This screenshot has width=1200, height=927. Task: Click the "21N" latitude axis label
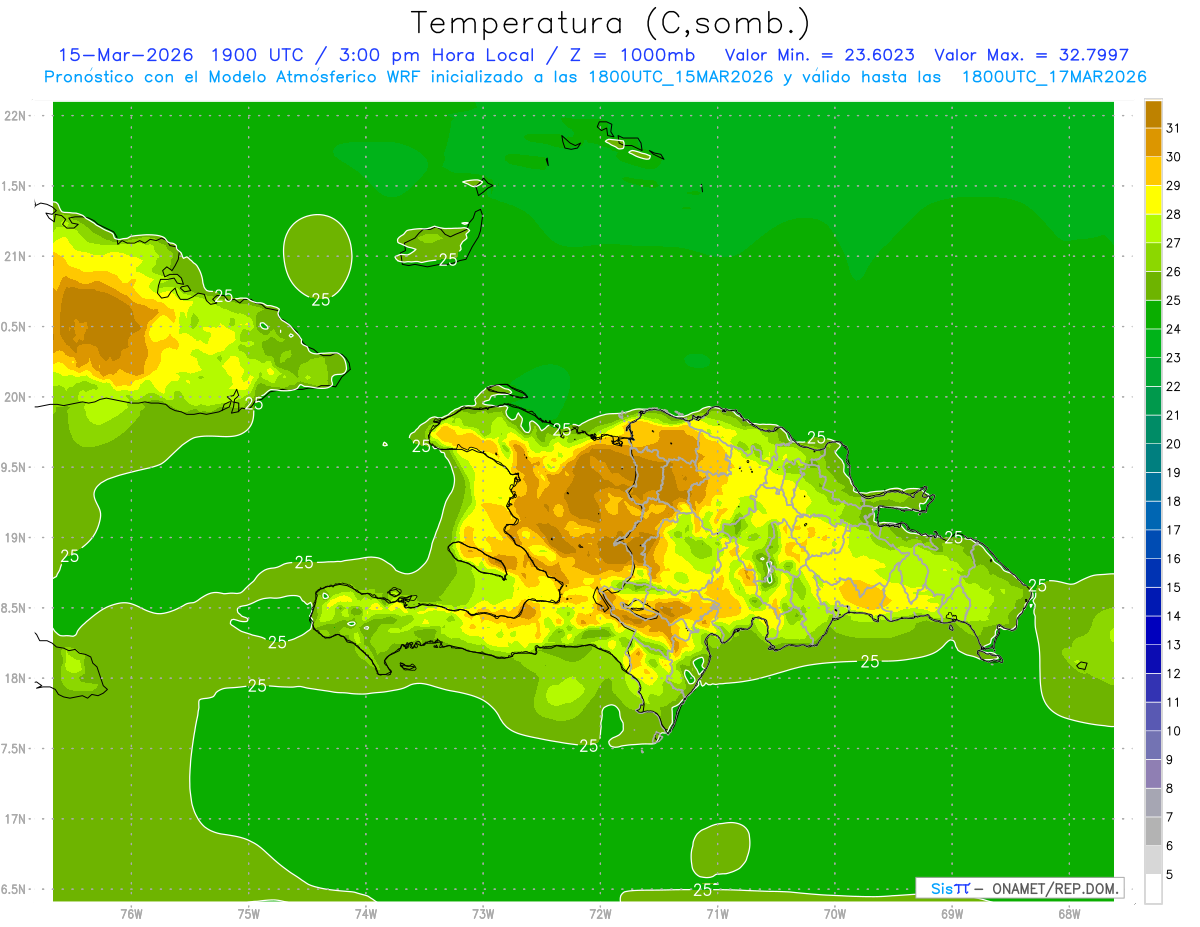coord(15,256)
